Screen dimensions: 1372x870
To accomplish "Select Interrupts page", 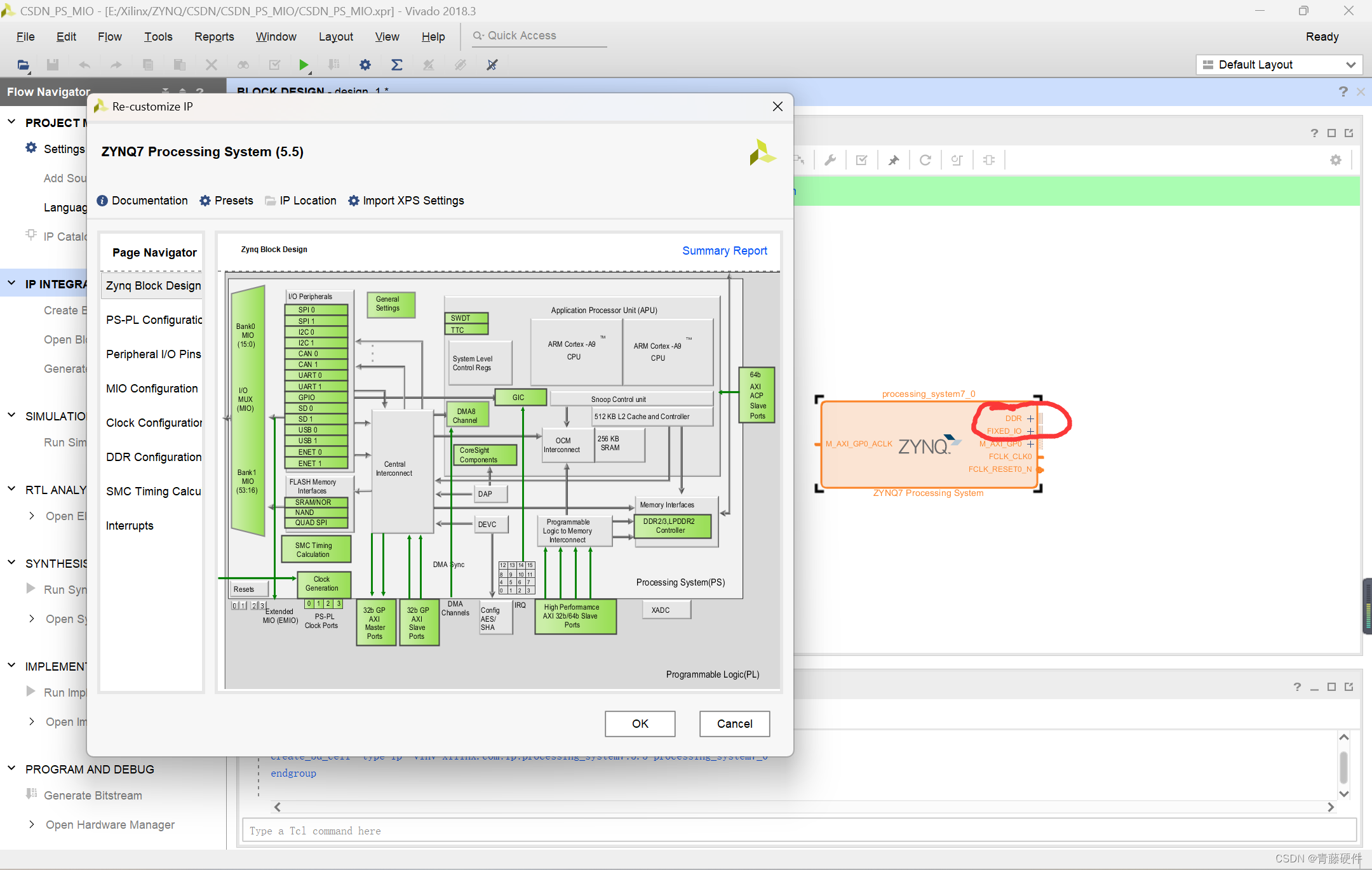I will [130, 526].
